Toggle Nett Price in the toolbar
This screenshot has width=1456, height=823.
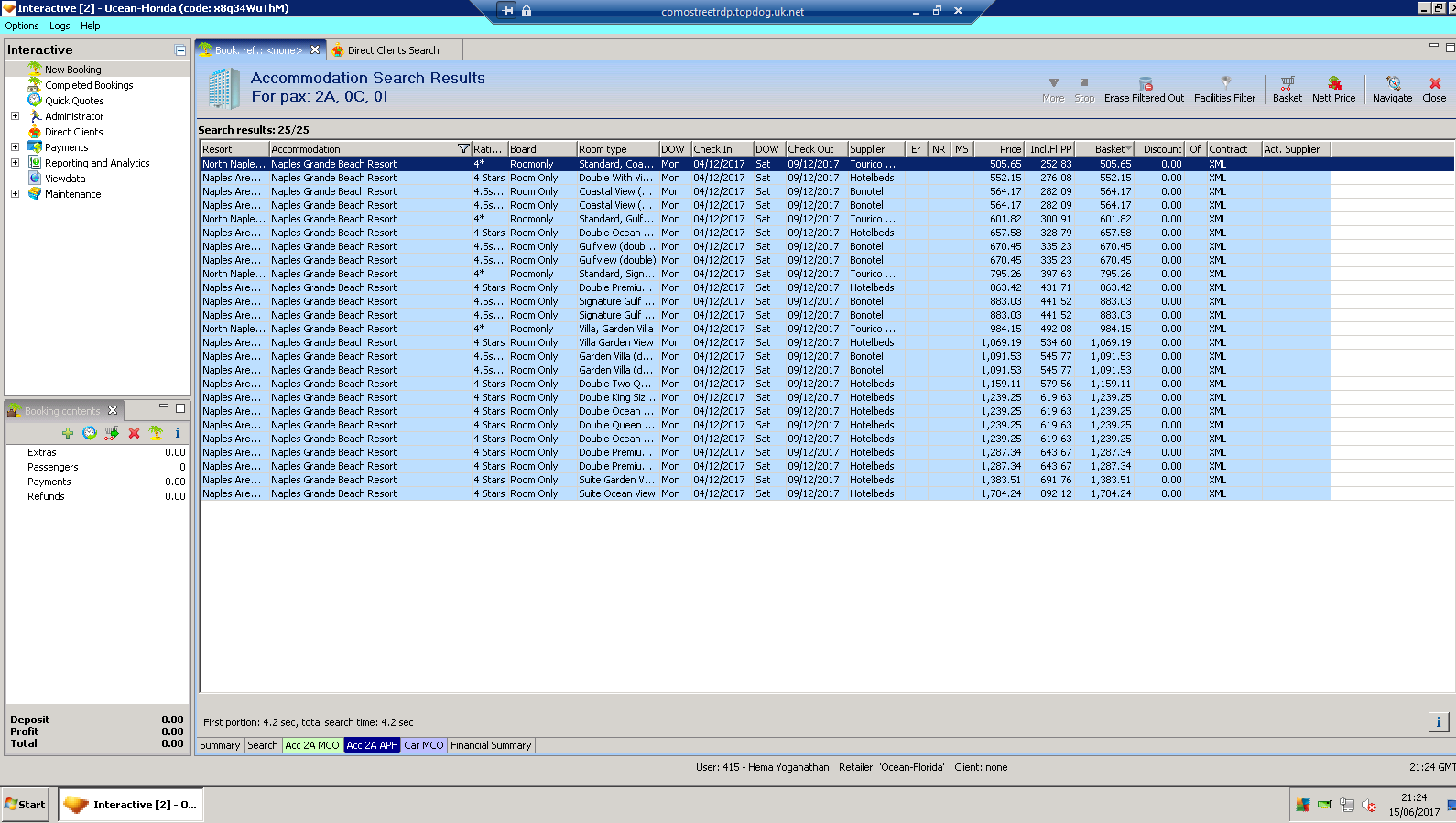coord(1333,89)
